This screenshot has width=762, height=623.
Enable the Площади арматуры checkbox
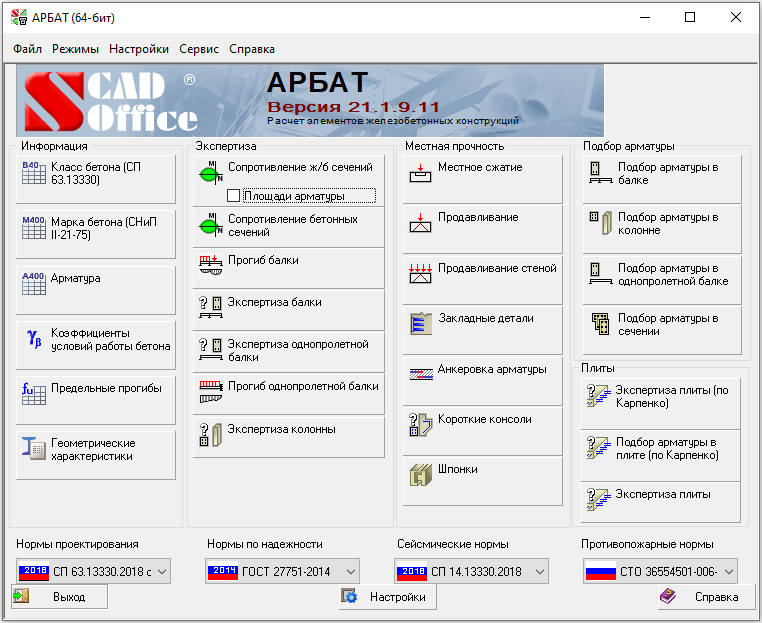pyautogui.click(x=234, y=196)
